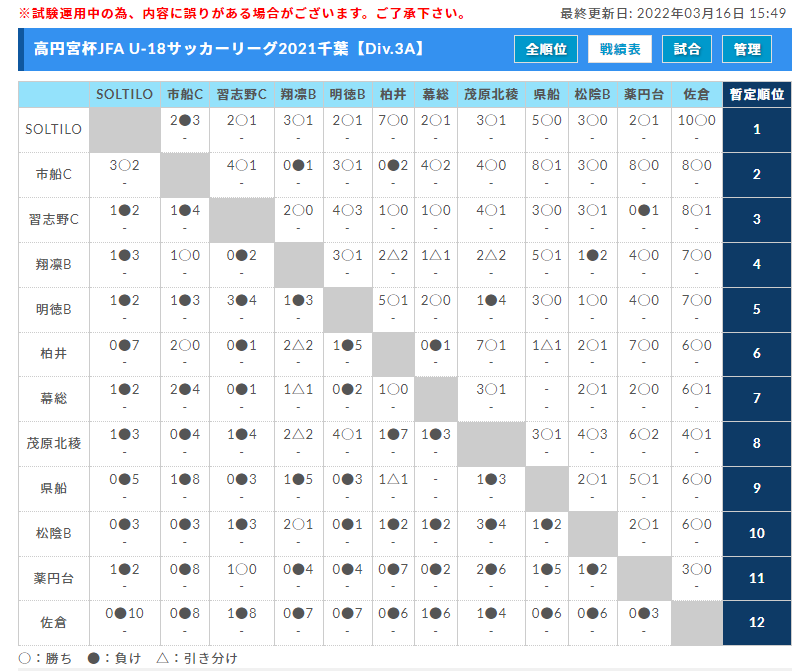This screenshot has width=806, height=671.
Task: Click 柏井 vs 県船 score 1△1
Action: [x=547, y=346]
